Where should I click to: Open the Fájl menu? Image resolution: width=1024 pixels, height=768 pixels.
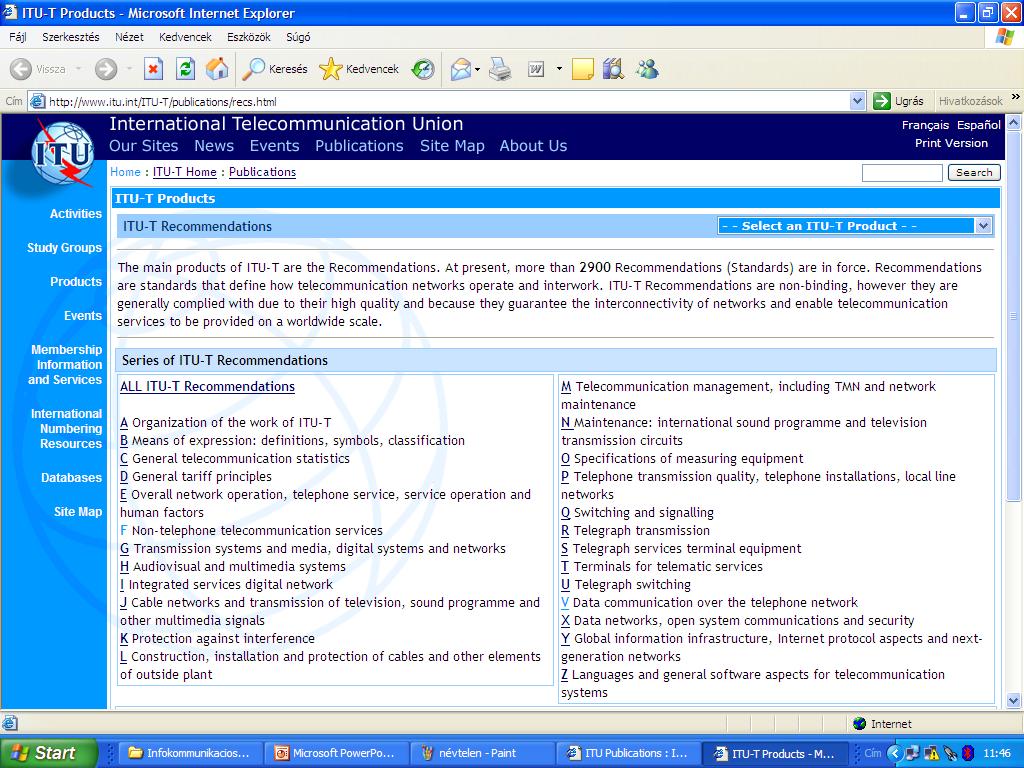pyautogui.click(x=18, y=37)
